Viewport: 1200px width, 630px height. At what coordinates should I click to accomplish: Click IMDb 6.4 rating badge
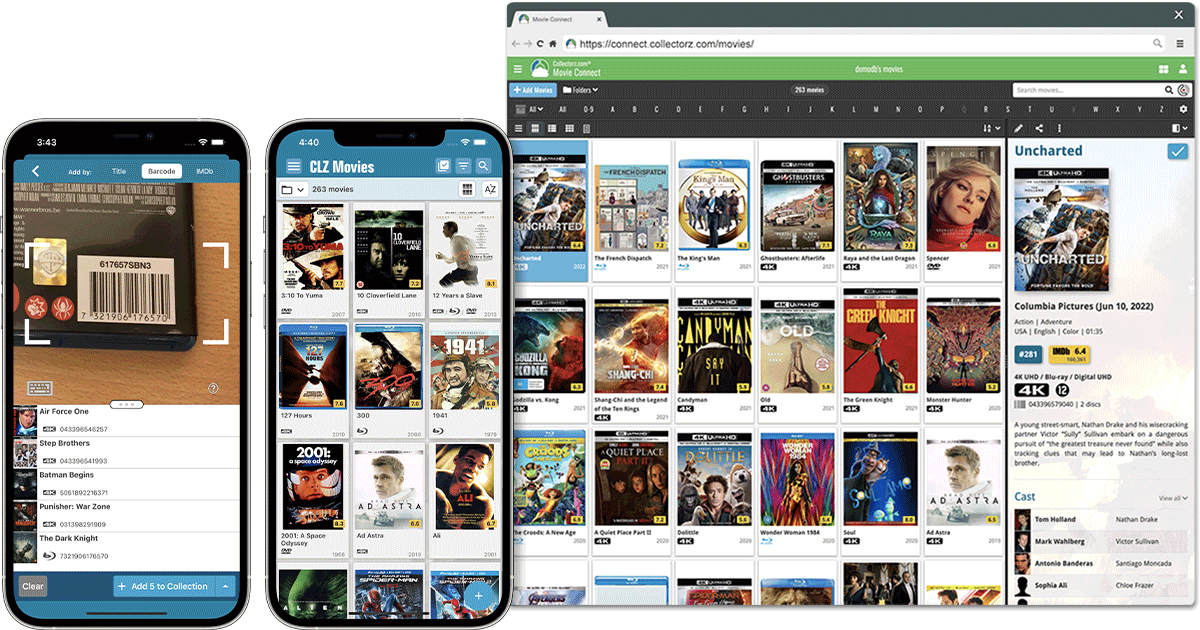point(1069,353)
